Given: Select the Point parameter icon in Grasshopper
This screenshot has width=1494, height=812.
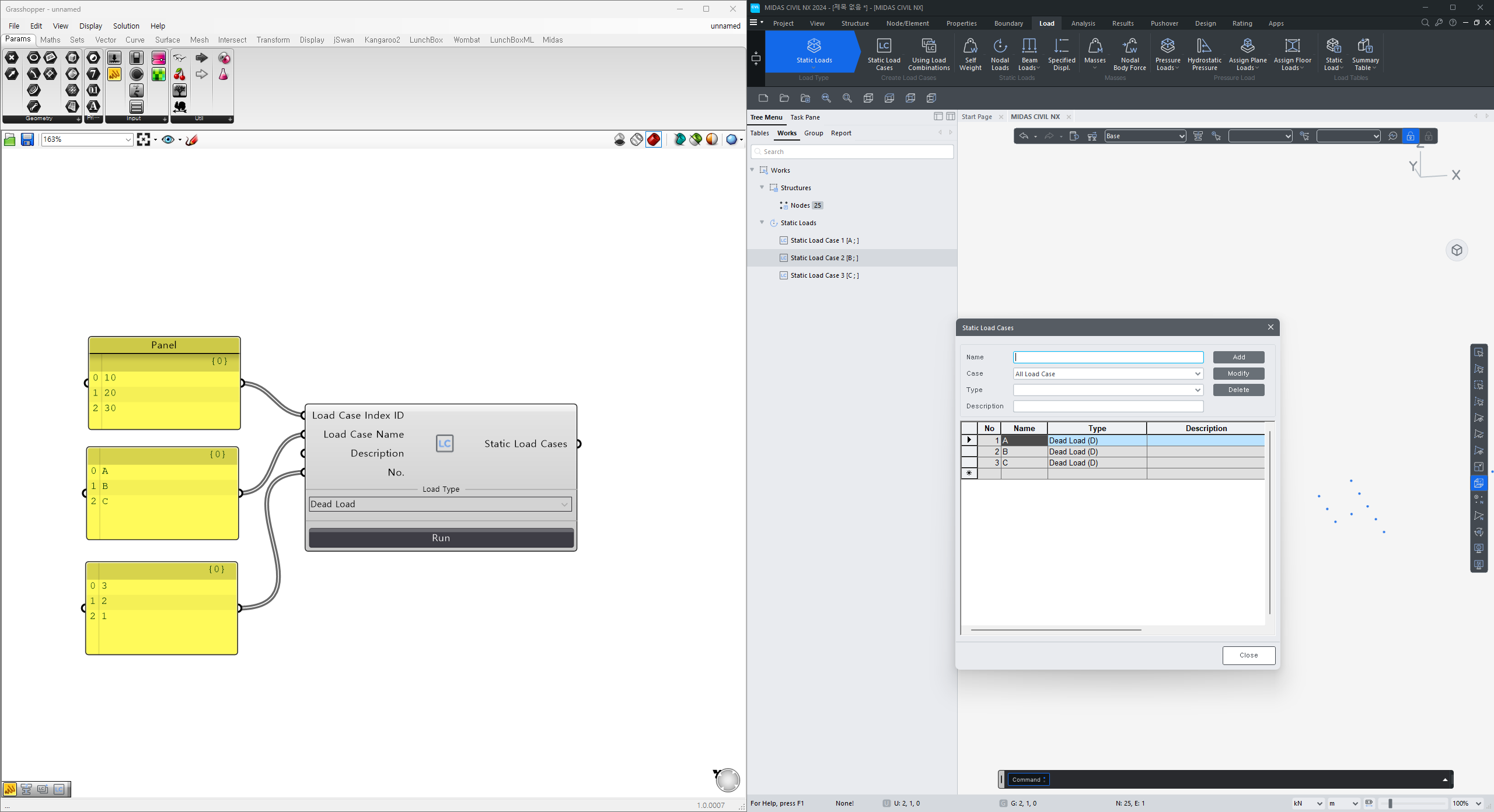Looking at the screenshot, I should [12, 58].
